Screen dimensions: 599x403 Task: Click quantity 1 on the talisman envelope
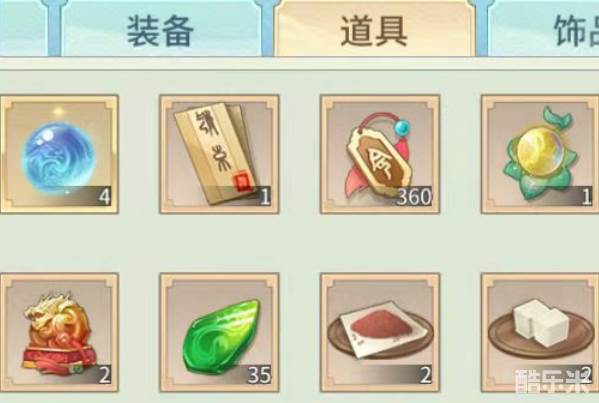265,197
